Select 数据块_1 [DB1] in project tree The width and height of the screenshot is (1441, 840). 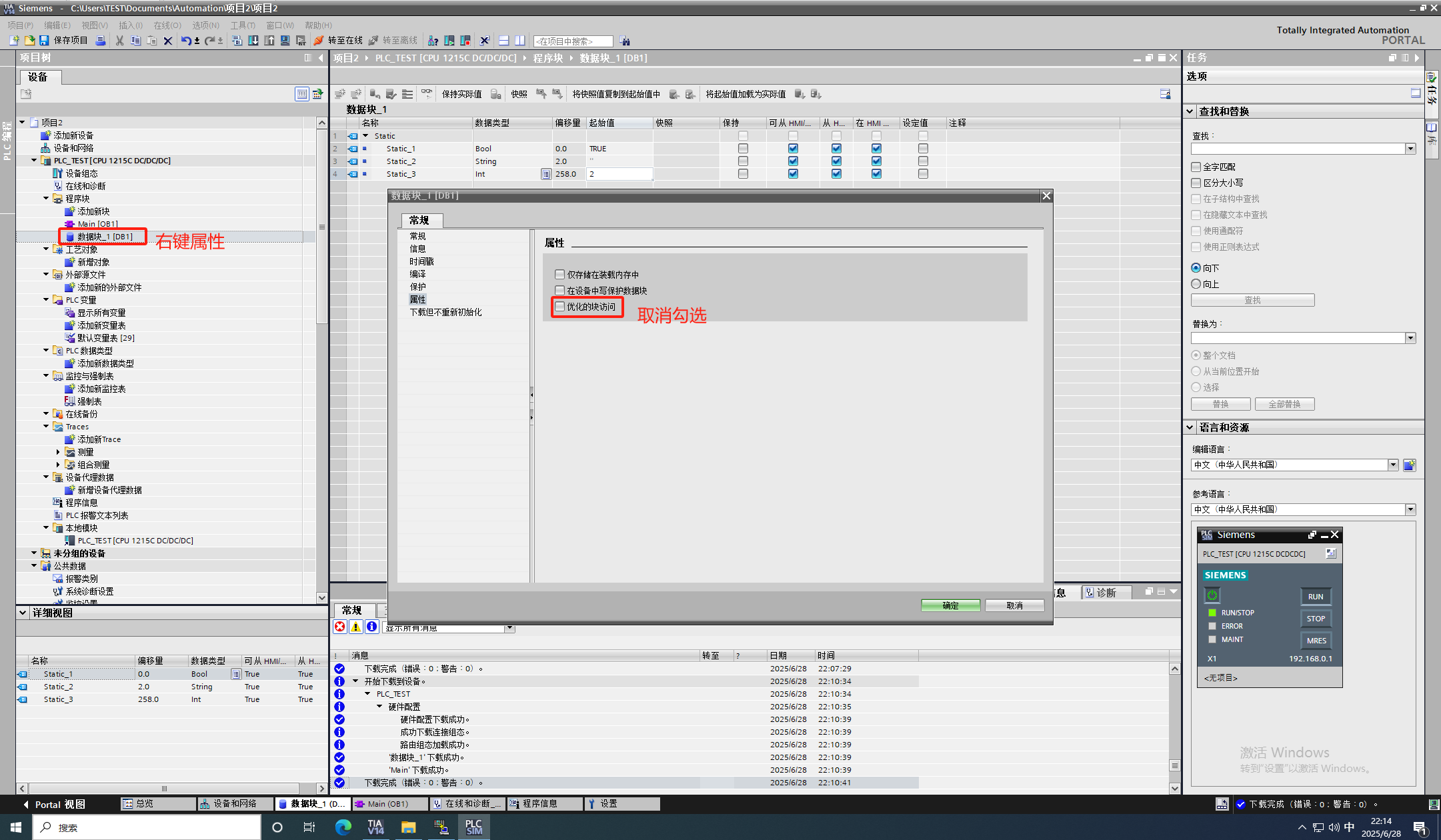click(x=105, y=237)
